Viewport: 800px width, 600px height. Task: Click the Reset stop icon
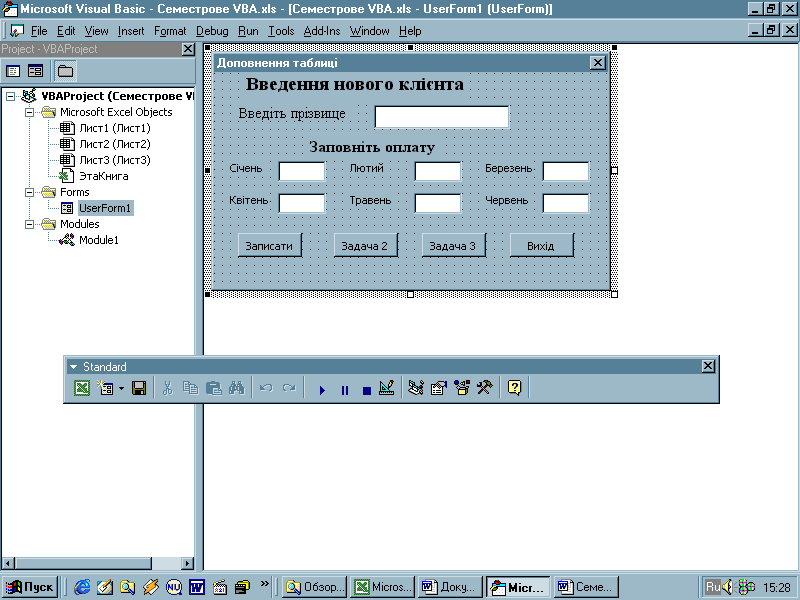pos(367,390)
